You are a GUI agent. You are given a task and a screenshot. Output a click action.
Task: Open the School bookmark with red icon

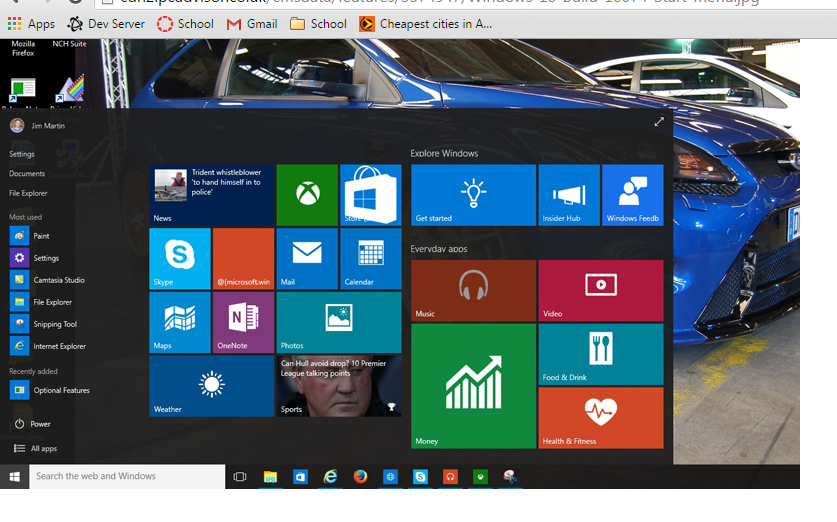[185, 24]
